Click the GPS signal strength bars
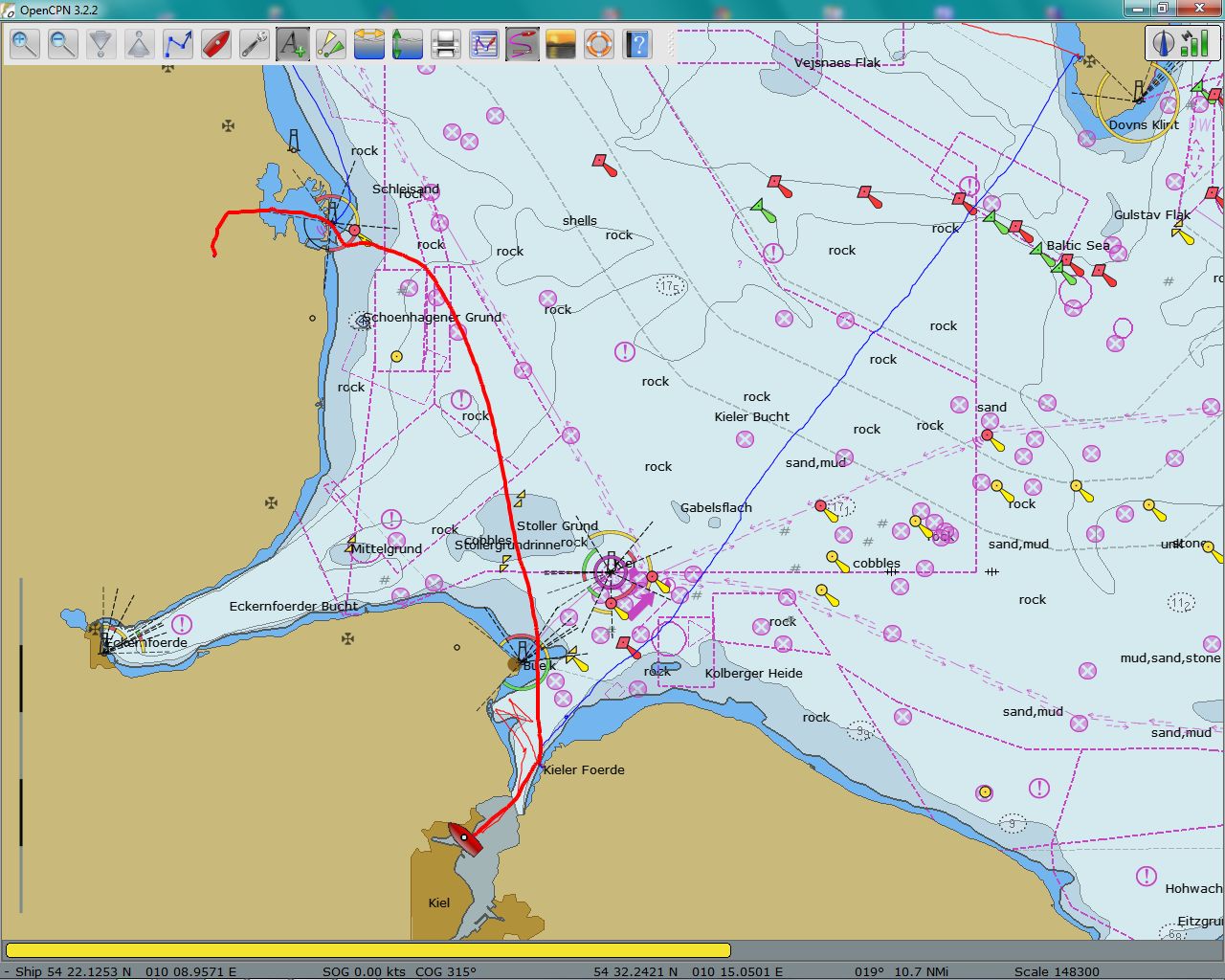Image resolution: width=1225 pixels, height=980 pixels. (x=1193, y=43)
